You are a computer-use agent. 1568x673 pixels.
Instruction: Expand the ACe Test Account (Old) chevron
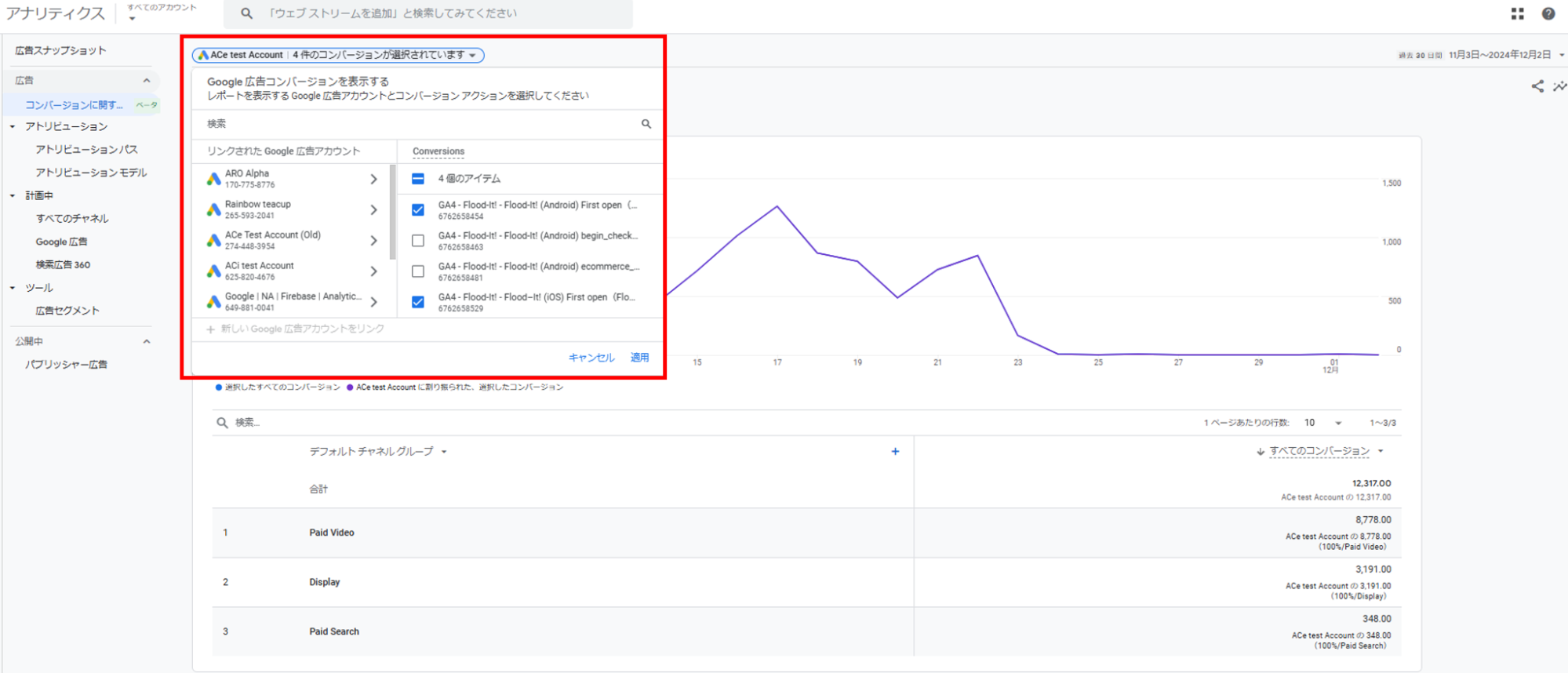[374, 240]
